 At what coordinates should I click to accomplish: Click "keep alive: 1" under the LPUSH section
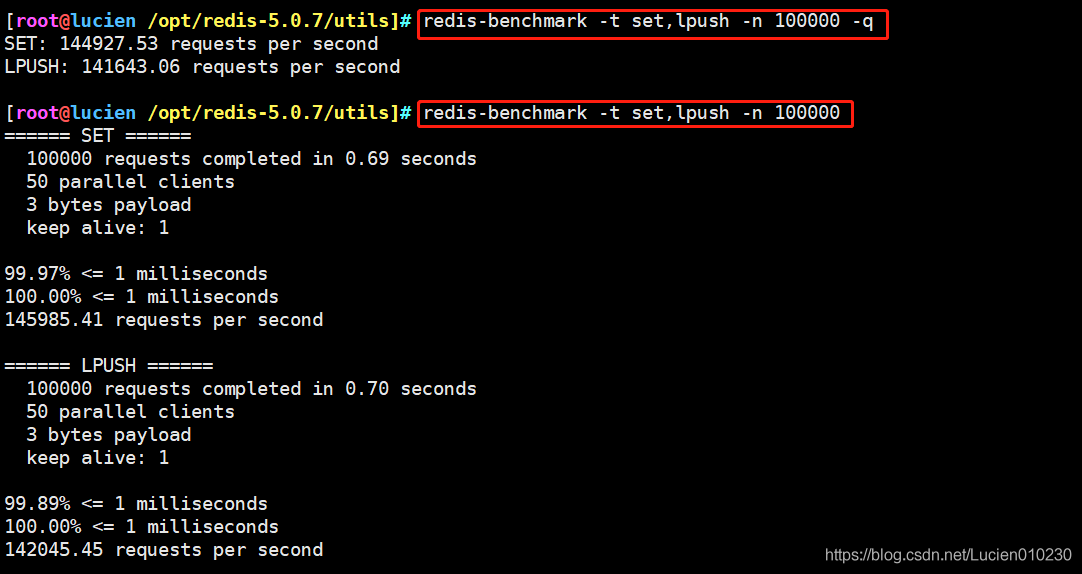[x=97, y=458]
